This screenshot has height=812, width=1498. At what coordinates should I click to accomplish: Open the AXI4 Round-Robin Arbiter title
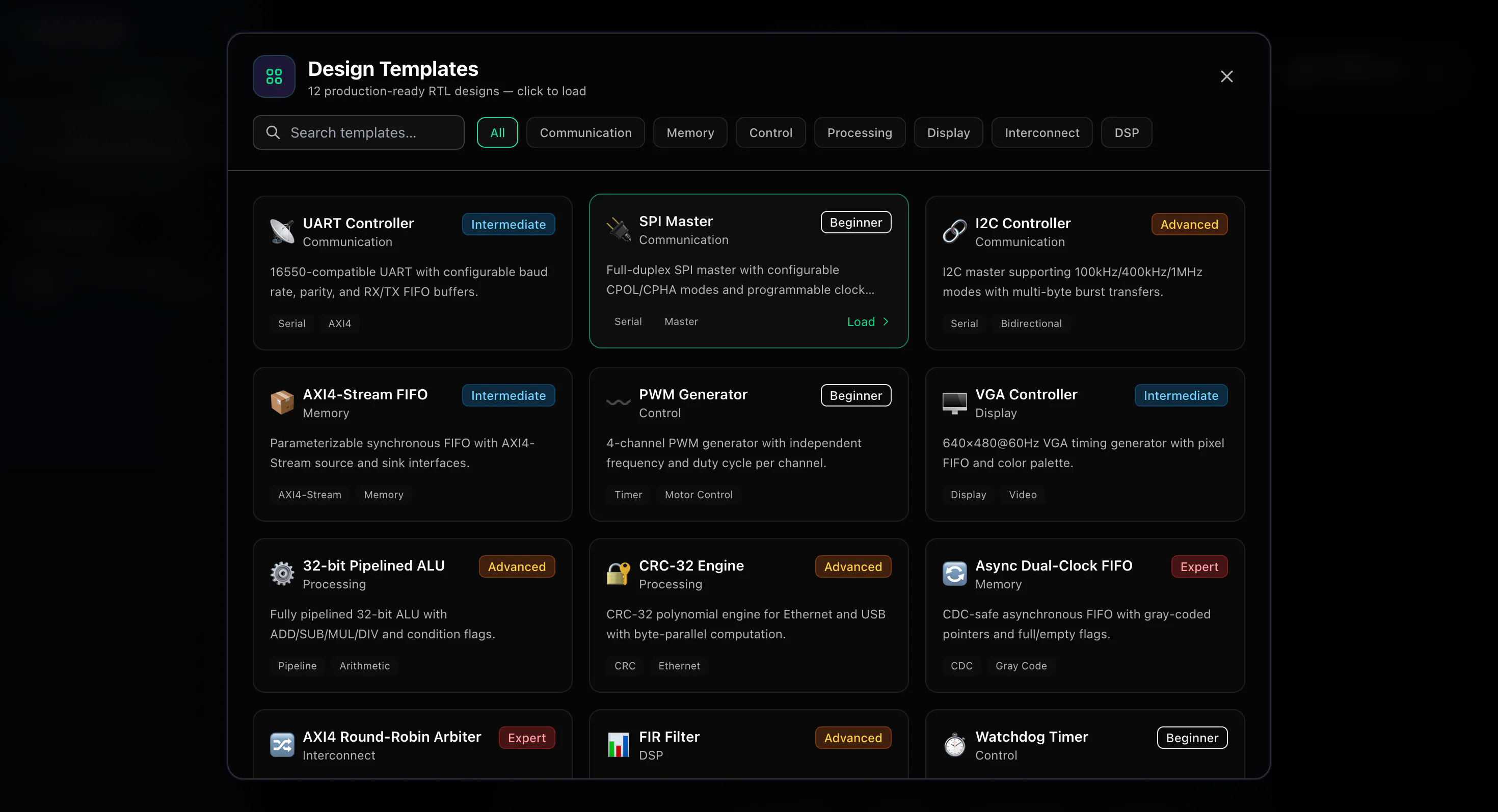coord(392,737)
